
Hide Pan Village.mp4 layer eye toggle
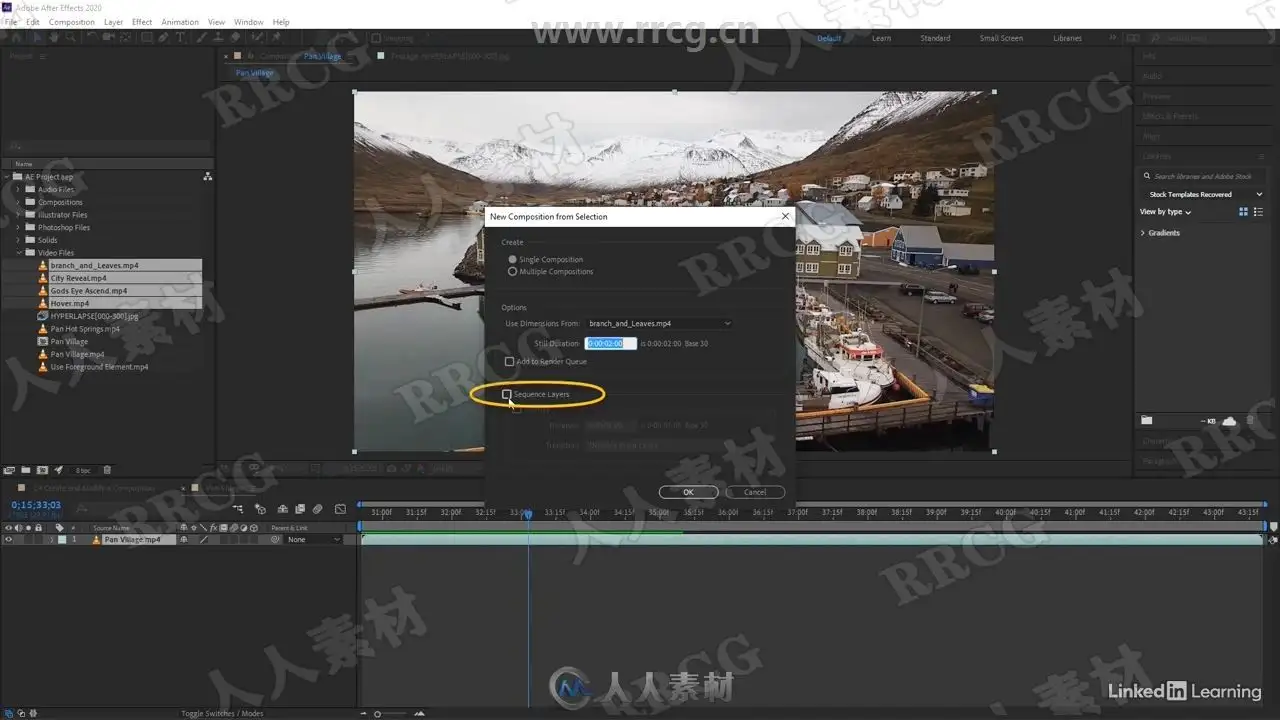point(8,539)
